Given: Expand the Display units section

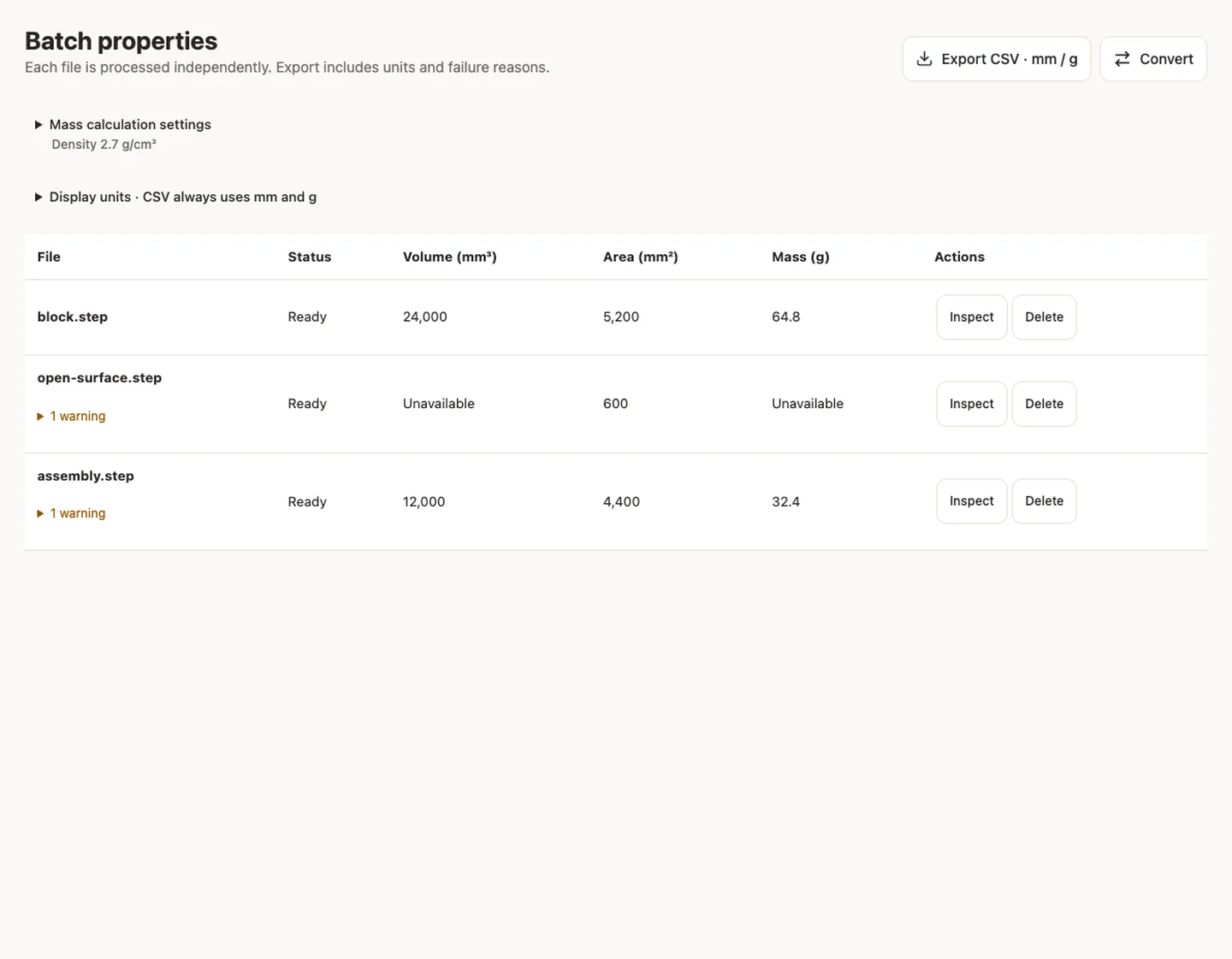Looking at the screenshot, I should coord(175,197).
